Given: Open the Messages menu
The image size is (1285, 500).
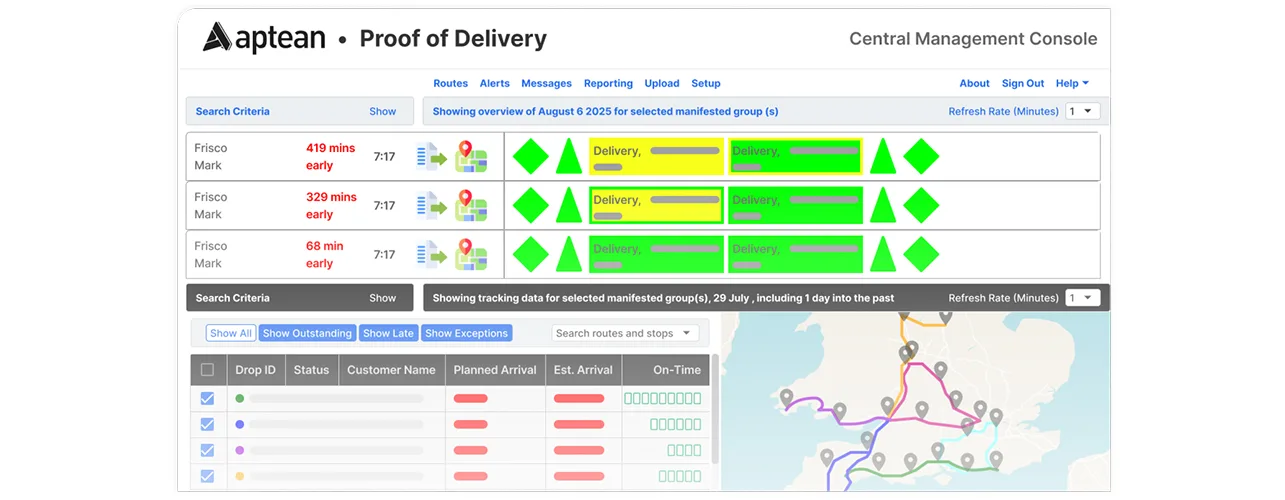Looking at the screenshot, I should 547,84.
